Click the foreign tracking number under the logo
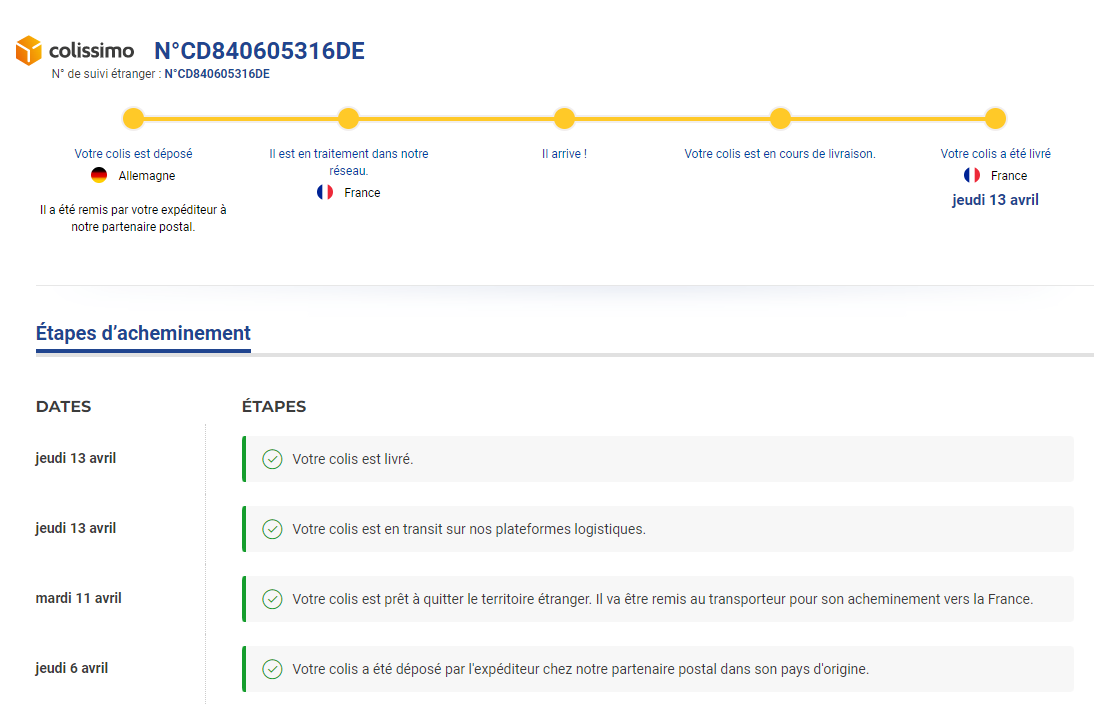 [216, 74]
